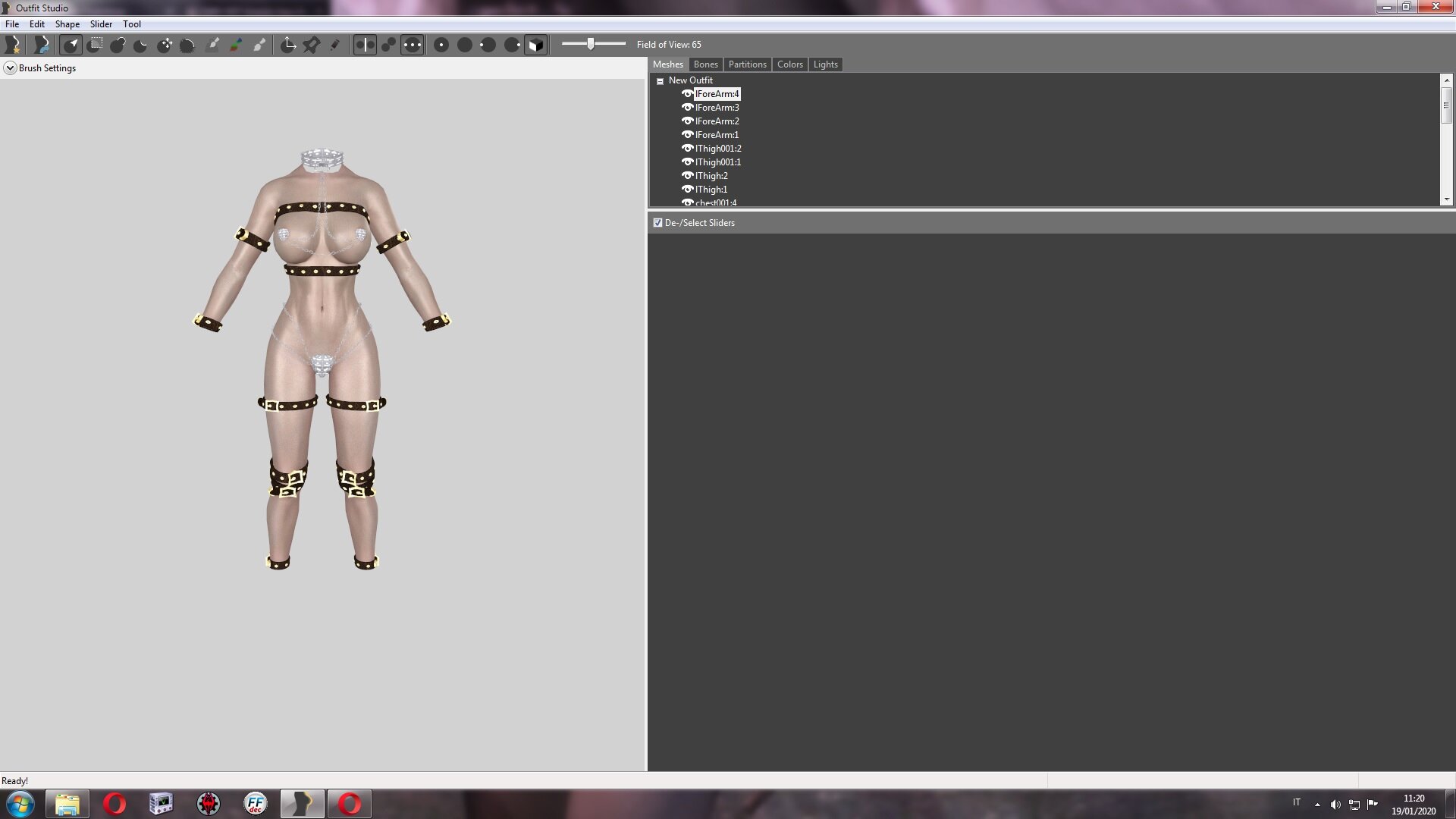Expand the Brush Settings panel

[x=10, y=68]
